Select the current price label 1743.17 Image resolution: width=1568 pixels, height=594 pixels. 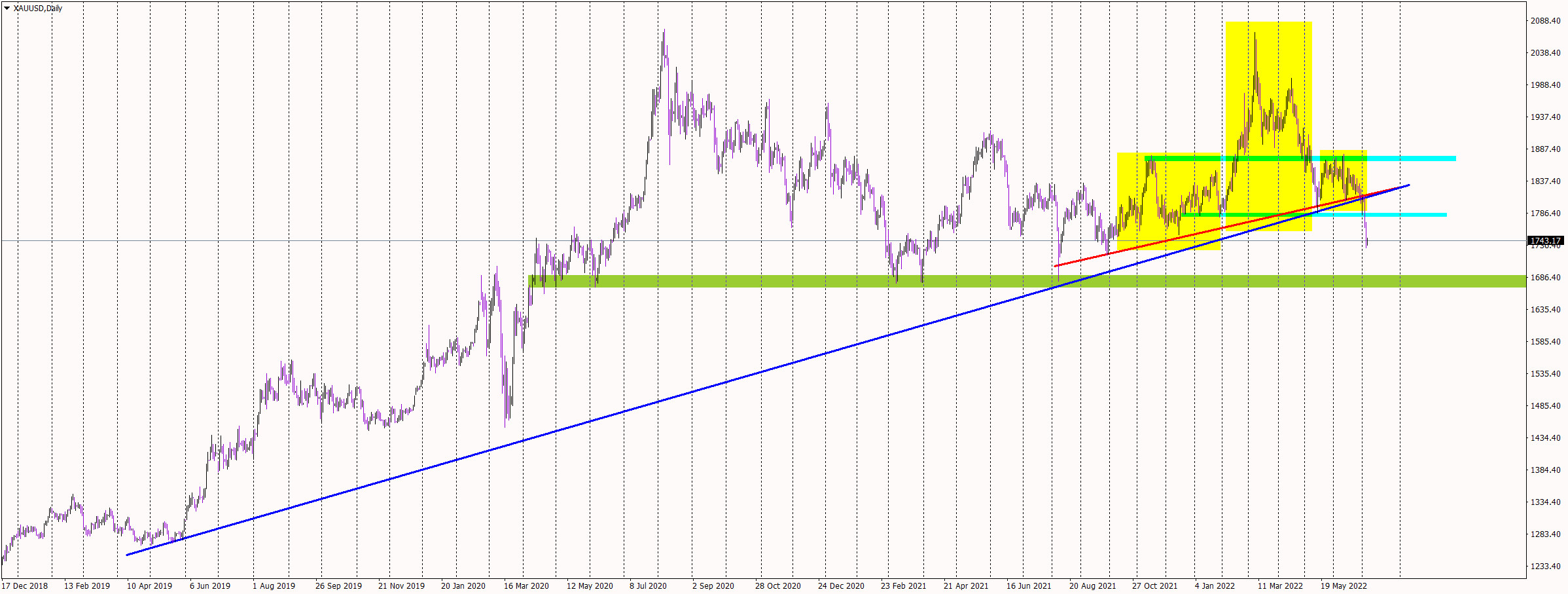(1545, 241)
